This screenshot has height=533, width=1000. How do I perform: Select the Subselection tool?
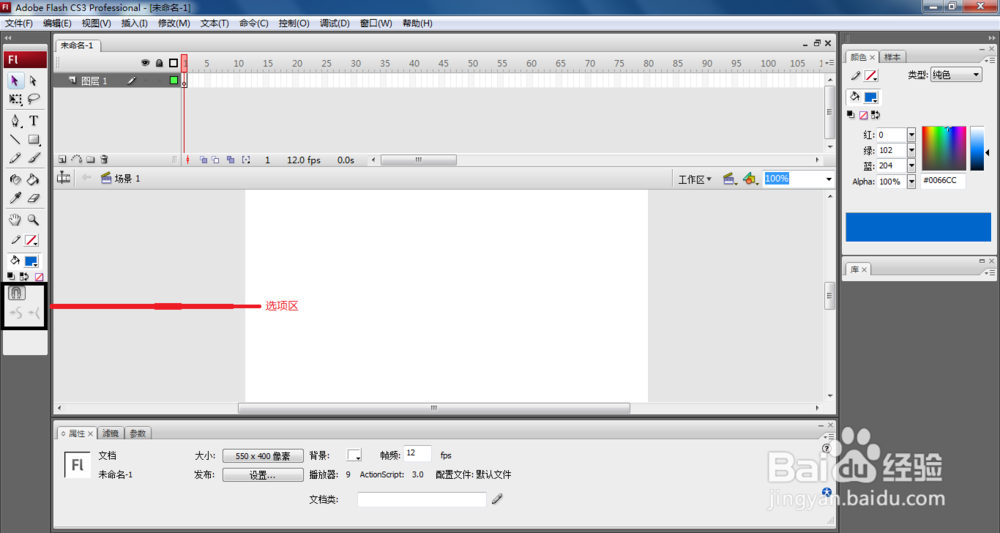pos(33,81)
